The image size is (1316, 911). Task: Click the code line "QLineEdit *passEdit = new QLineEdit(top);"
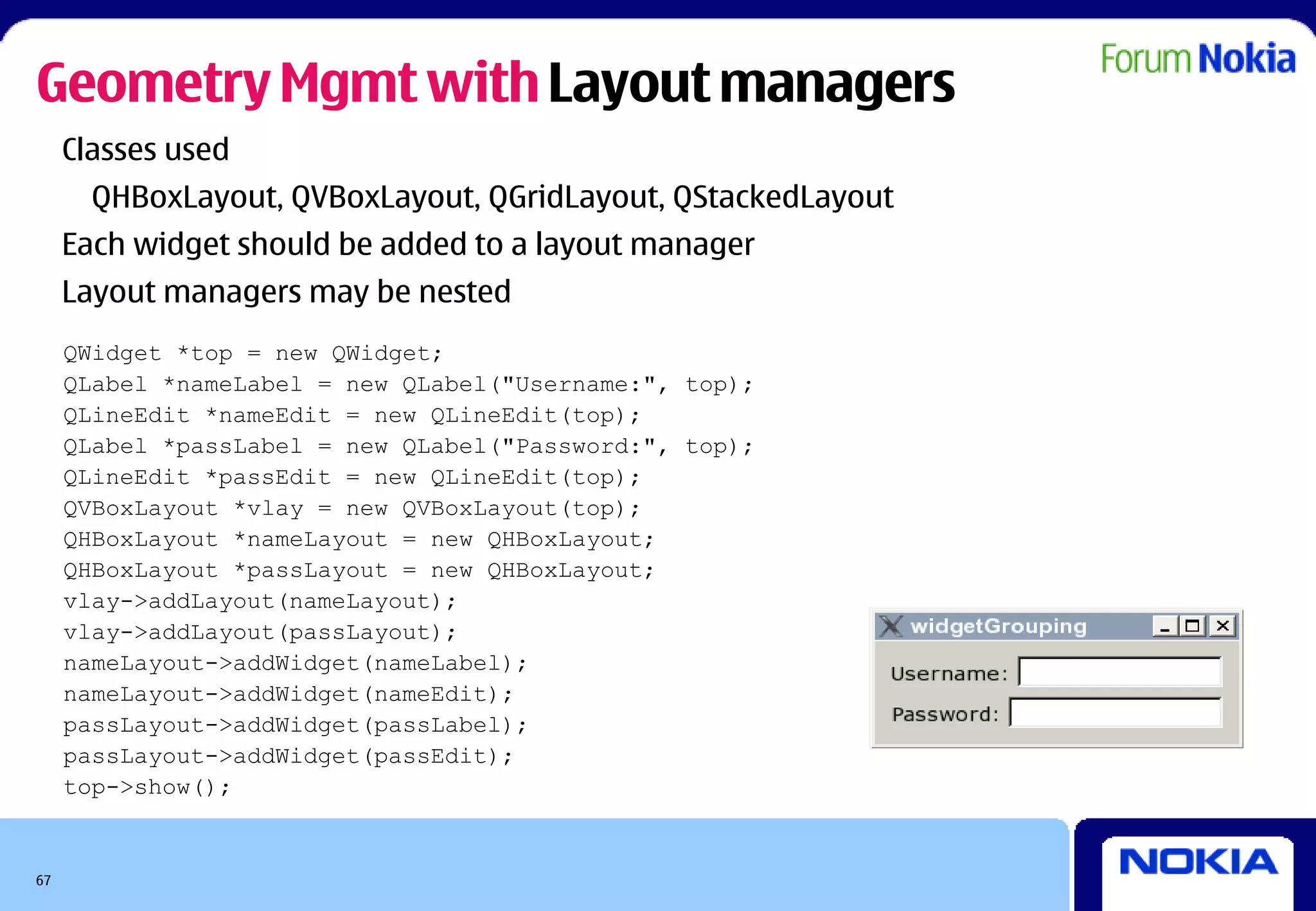tap(351, 477)
